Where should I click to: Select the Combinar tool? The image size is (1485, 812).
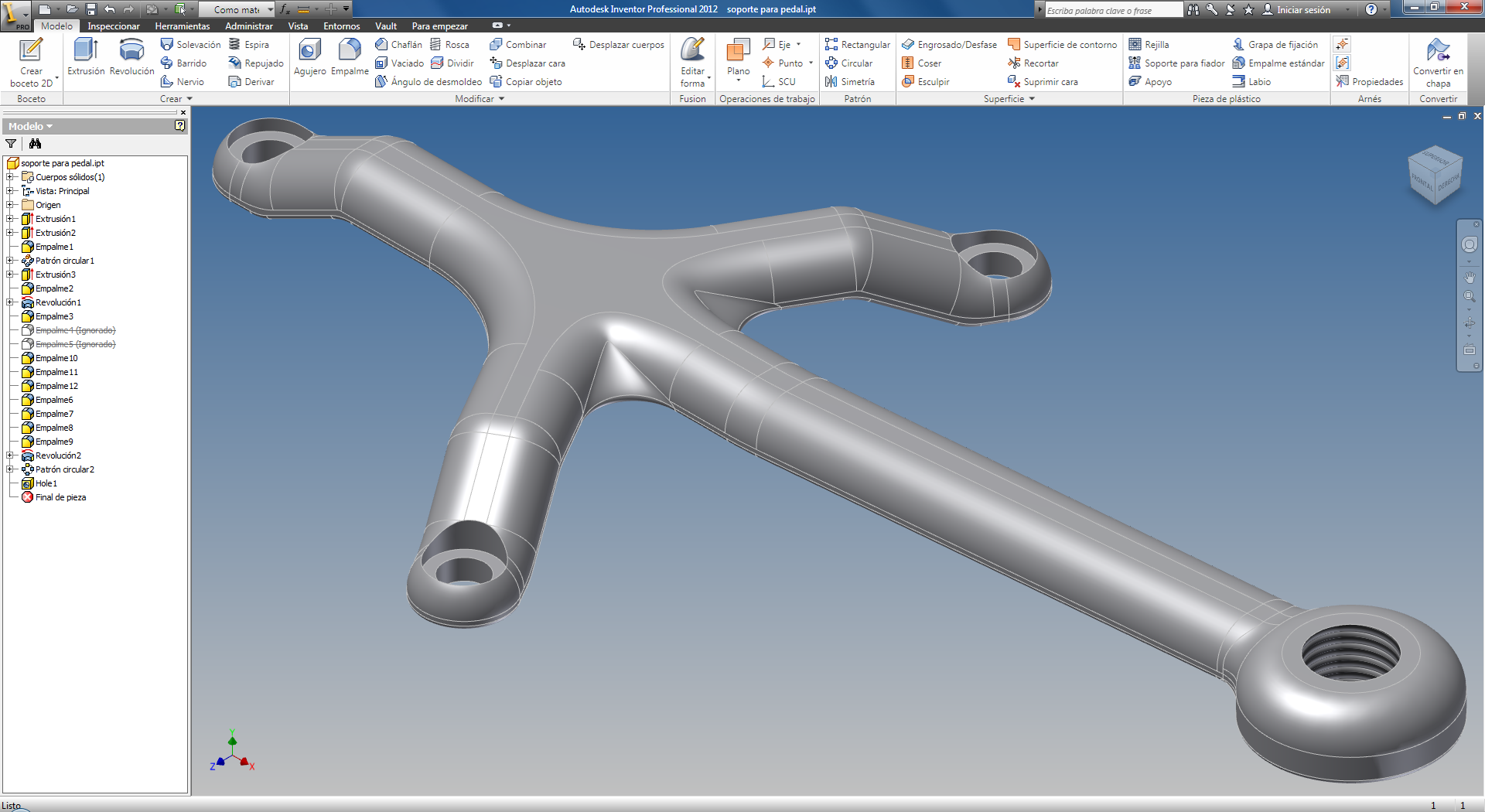click(x=517, y=45)
